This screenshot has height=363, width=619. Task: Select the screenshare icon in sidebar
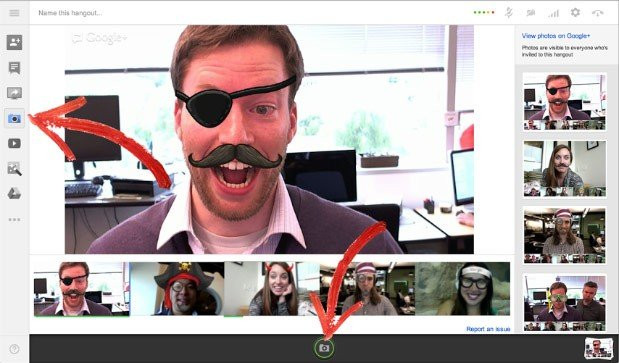click(14, 93)
